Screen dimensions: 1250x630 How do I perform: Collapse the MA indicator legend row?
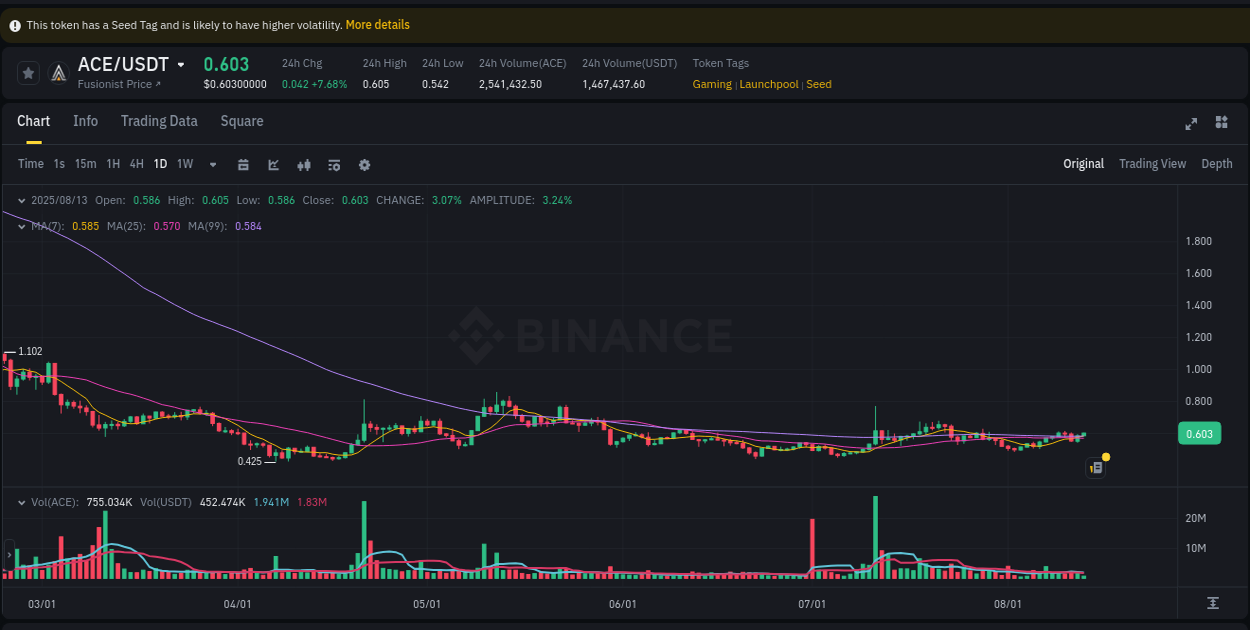point(20,226)
